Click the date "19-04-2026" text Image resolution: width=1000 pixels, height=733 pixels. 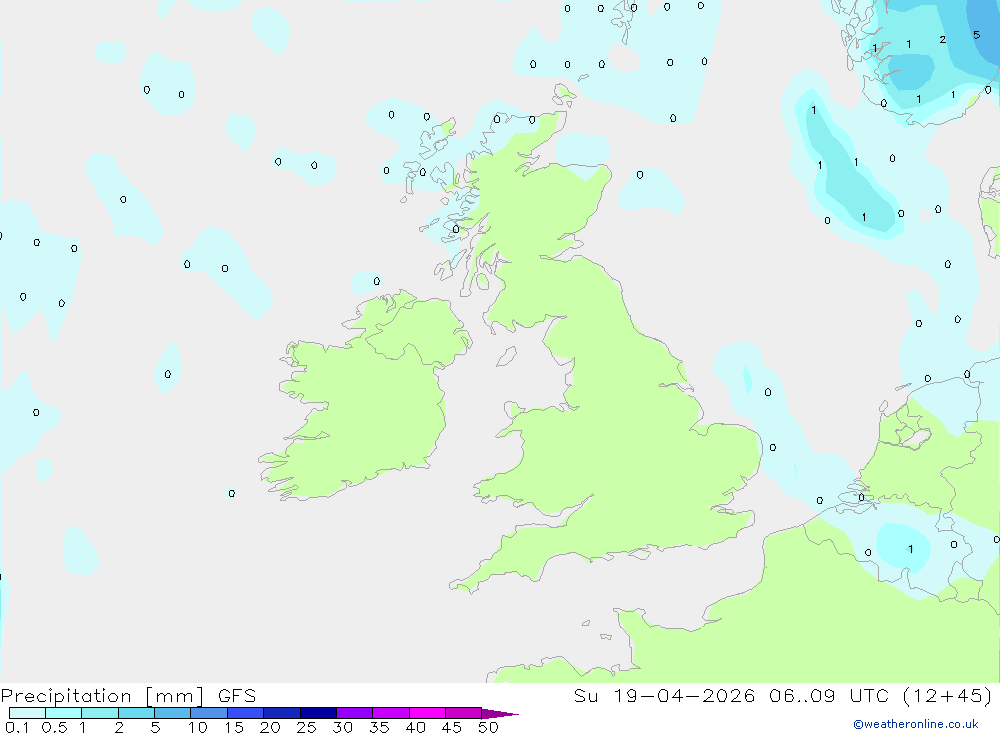[x=684, y=695]
